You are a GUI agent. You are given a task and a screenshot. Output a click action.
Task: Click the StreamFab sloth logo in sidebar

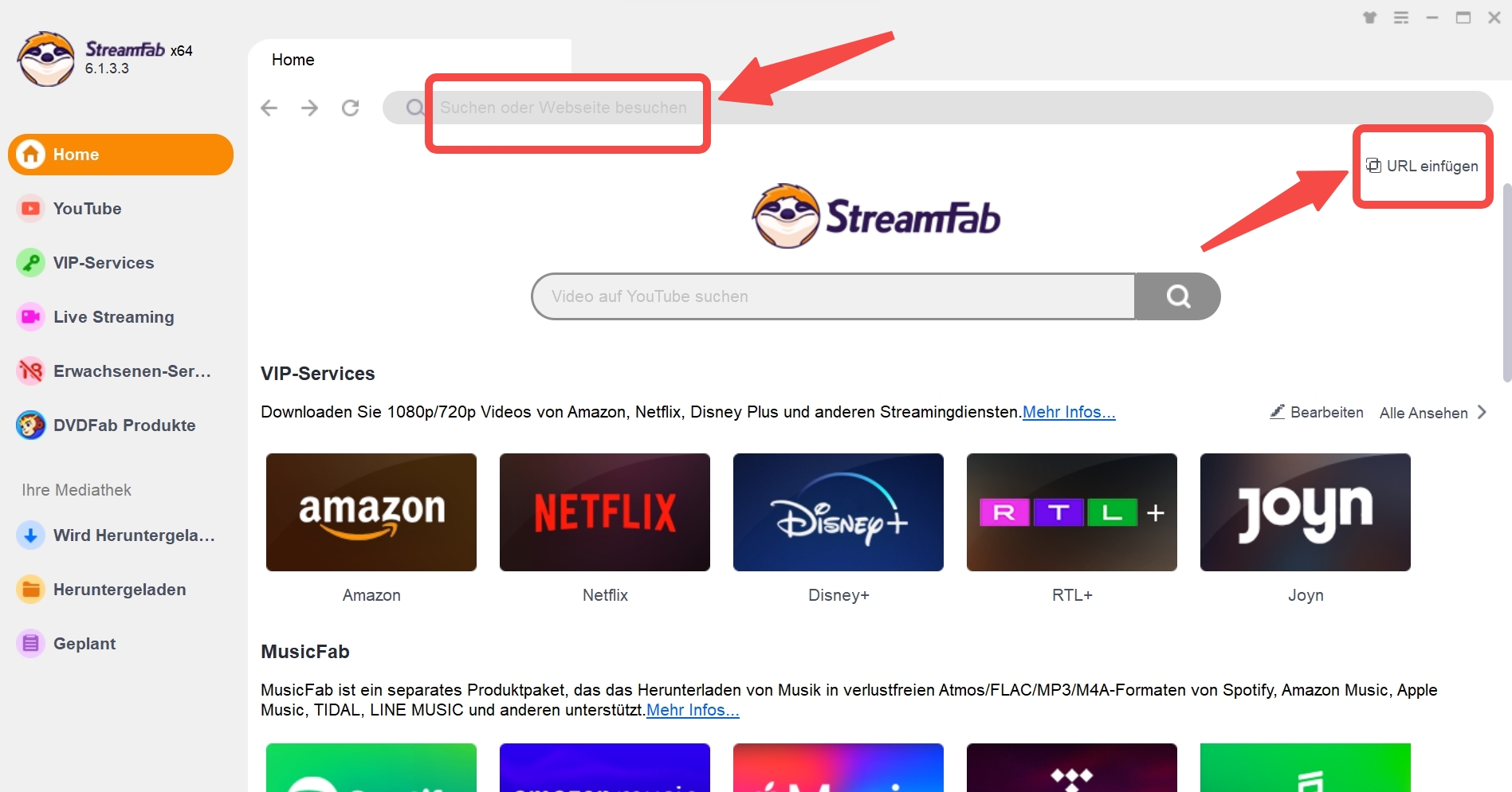pyautogui.click(x=46, y=59)
